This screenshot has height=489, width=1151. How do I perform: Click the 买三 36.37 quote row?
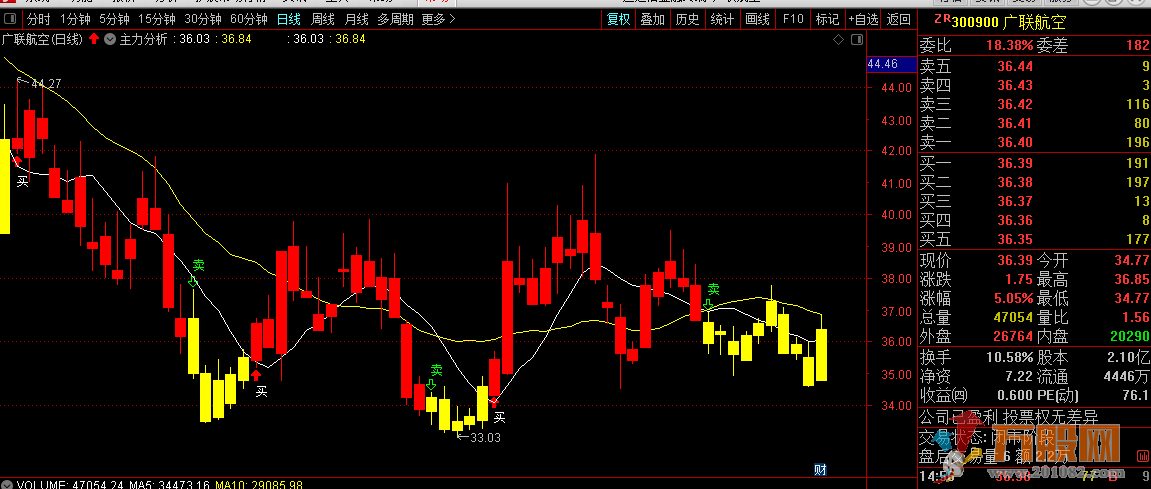click(x=1034, y=200)
